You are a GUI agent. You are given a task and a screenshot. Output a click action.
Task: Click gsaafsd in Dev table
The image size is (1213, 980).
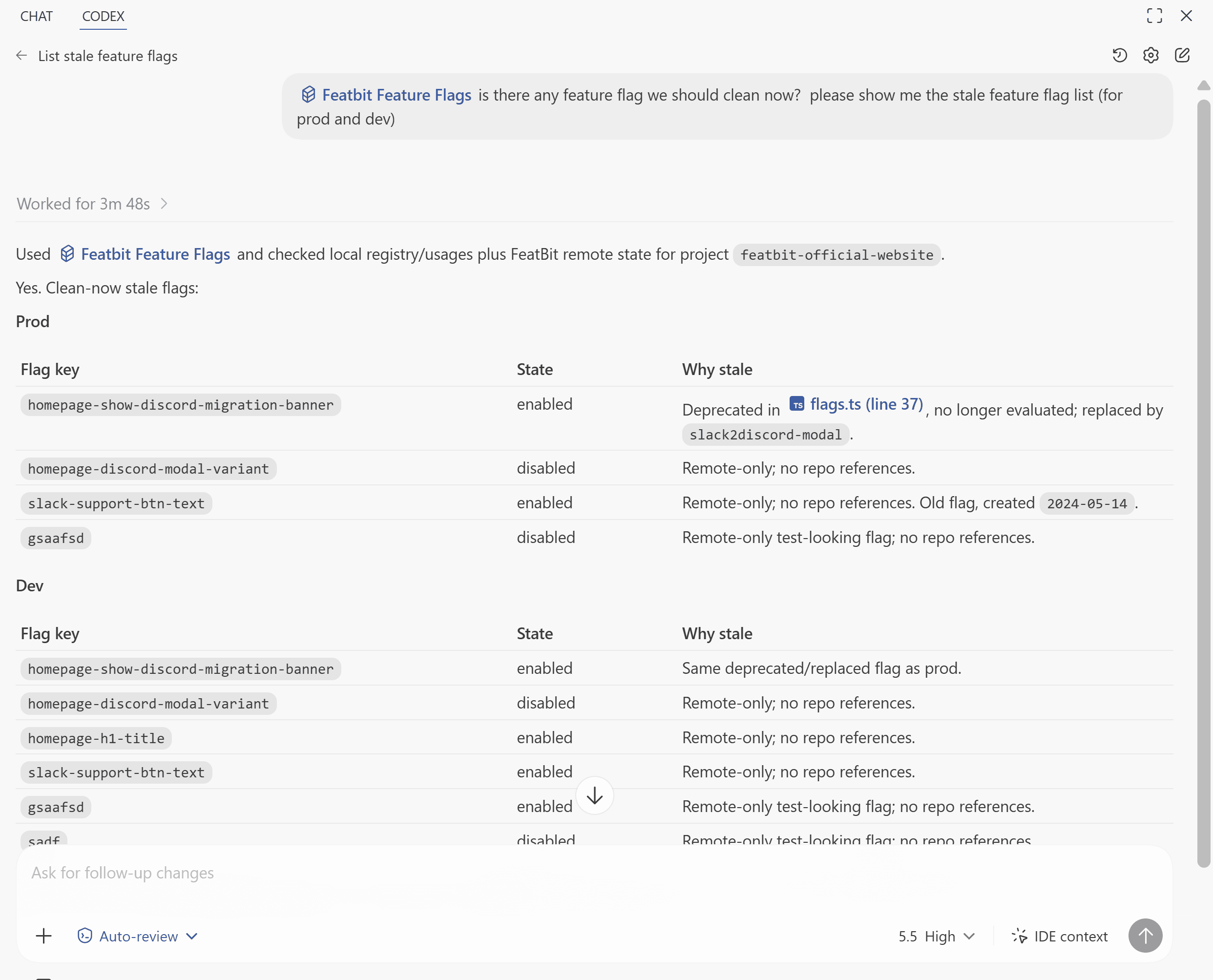tap(56, 807)
